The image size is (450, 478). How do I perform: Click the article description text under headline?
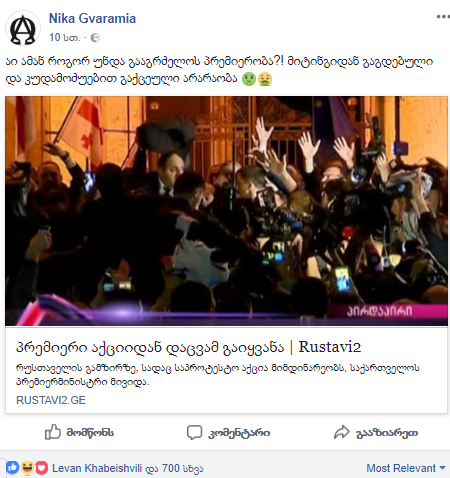click(218, 375)
